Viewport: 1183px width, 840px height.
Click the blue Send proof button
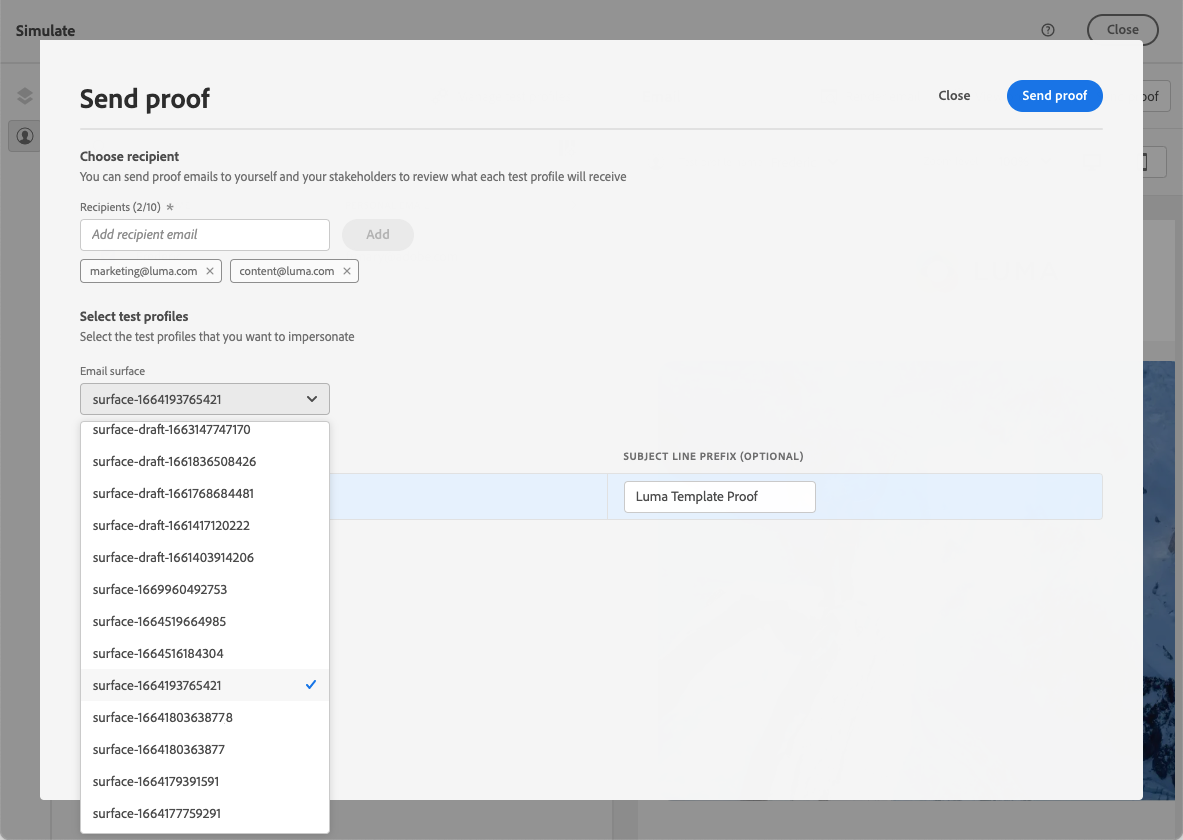tap(1054, 96)
